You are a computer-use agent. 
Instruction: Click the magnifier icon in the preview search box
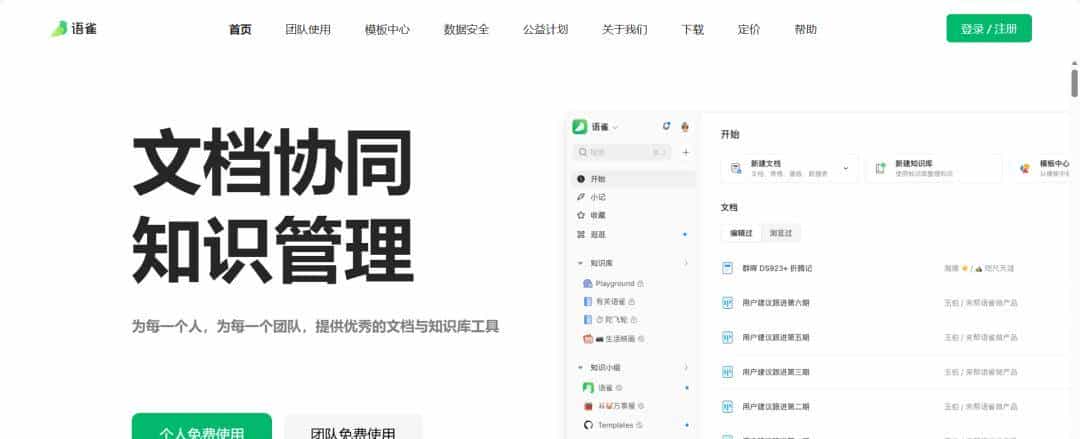point(583,152)
